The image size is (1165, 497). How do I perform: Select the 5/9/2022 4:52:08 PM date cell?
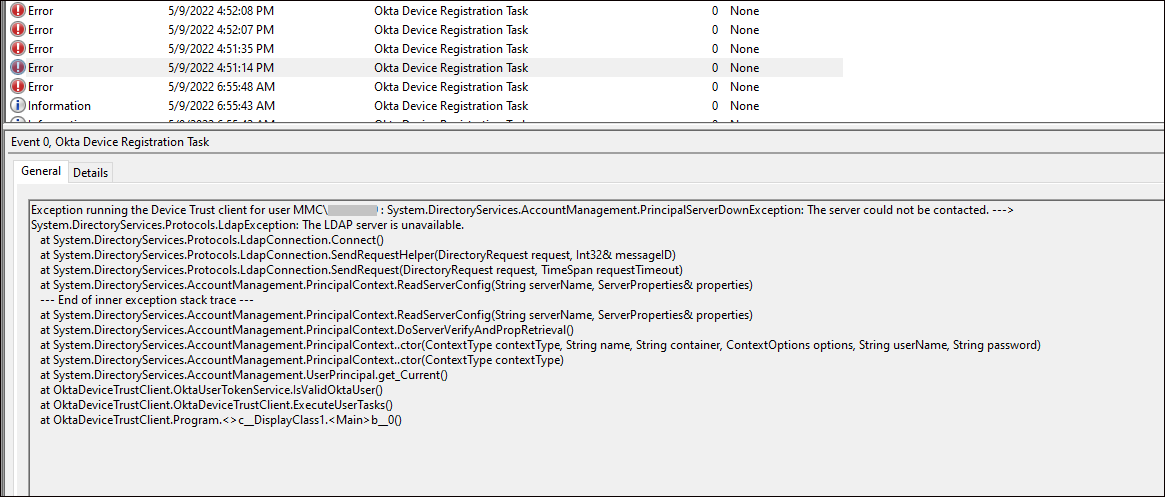coord(220,11)
